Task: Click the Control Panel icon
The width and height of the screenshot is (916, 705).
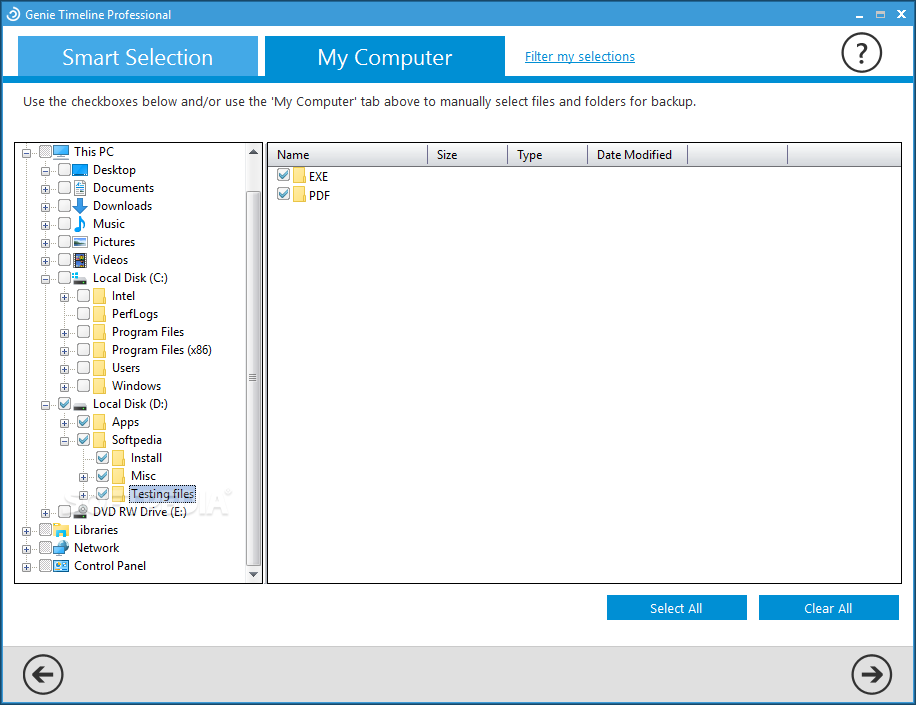Action: (61, 566)
